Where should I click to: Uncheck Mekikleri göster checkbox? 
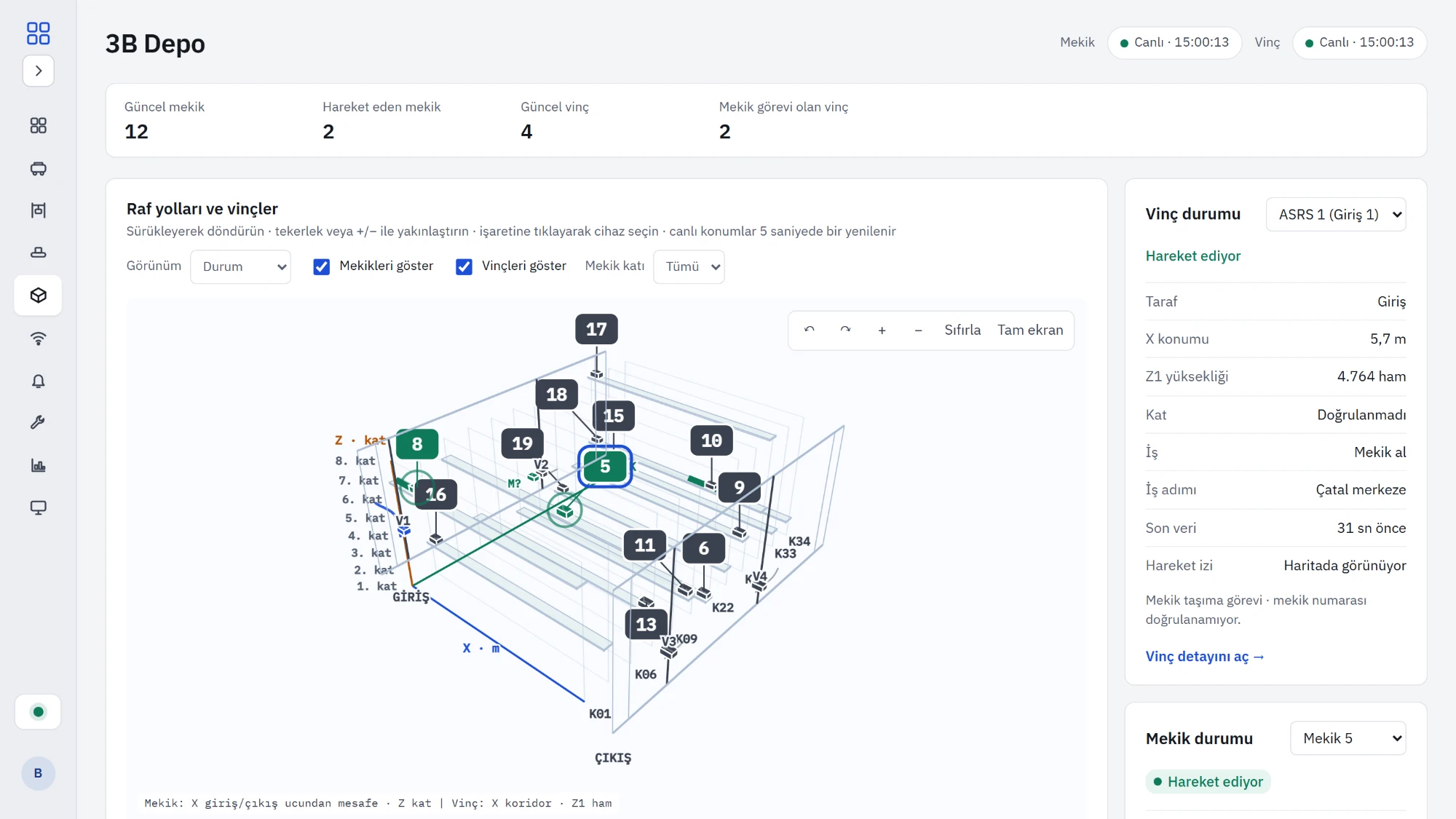click(x=321, y=266)
